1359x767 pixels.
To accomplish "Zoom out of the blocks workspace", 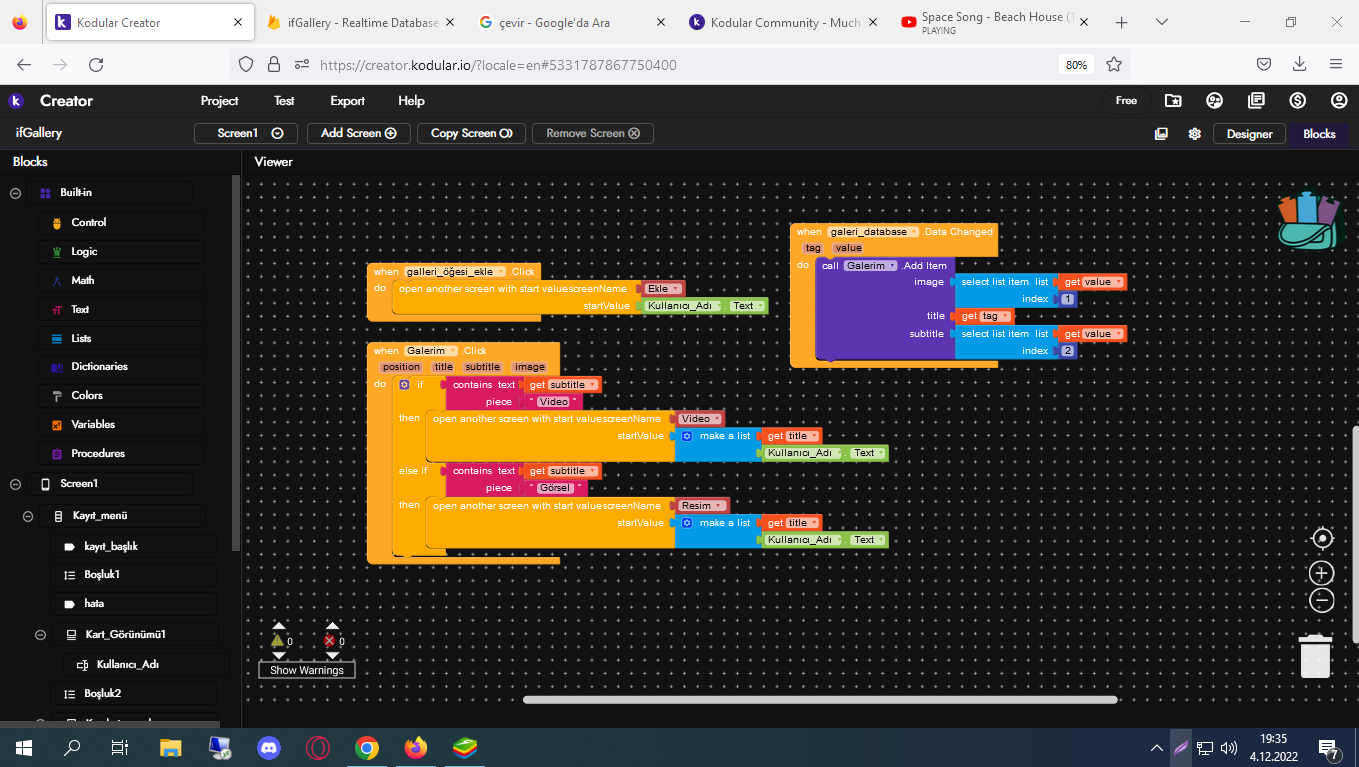I will coord(1322,600).
